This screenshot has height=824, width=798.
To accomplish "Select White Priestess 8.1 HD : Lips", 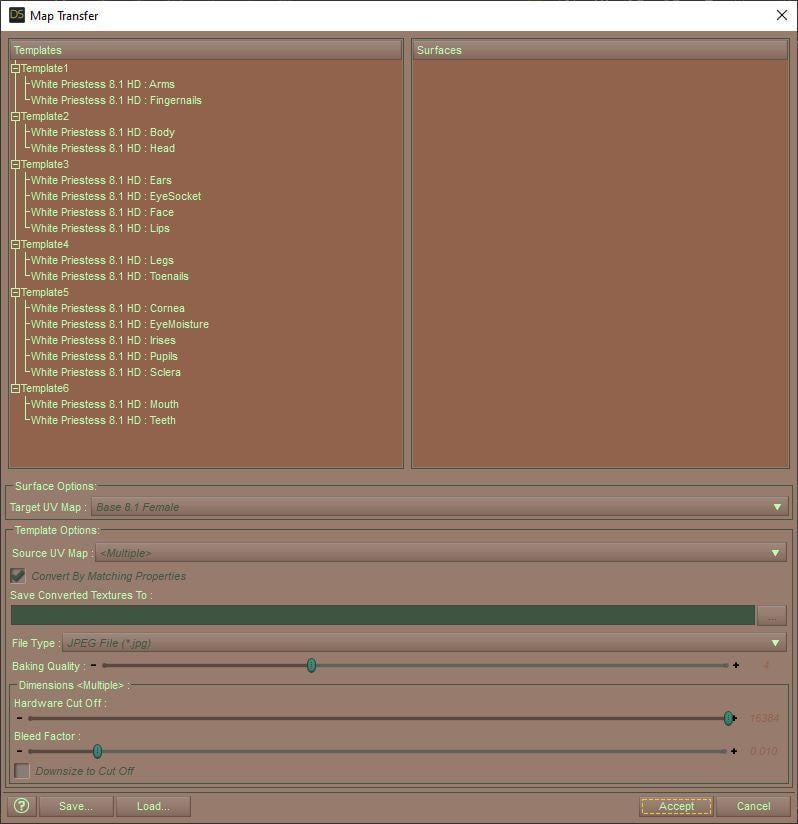I will pyautogui.click(x=100, y=228).
